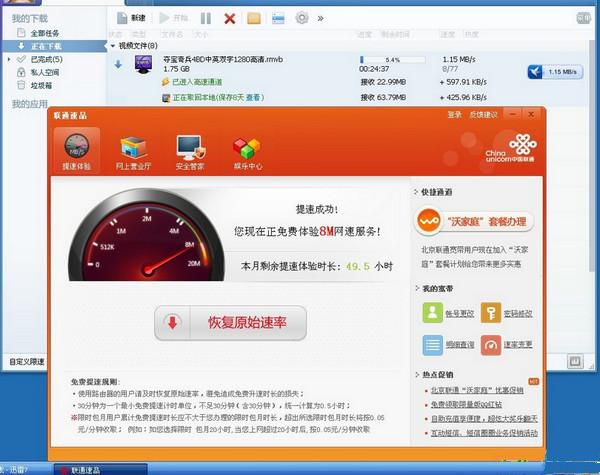Open 北京联通 沃家庭 优惠促销 link

477,390
